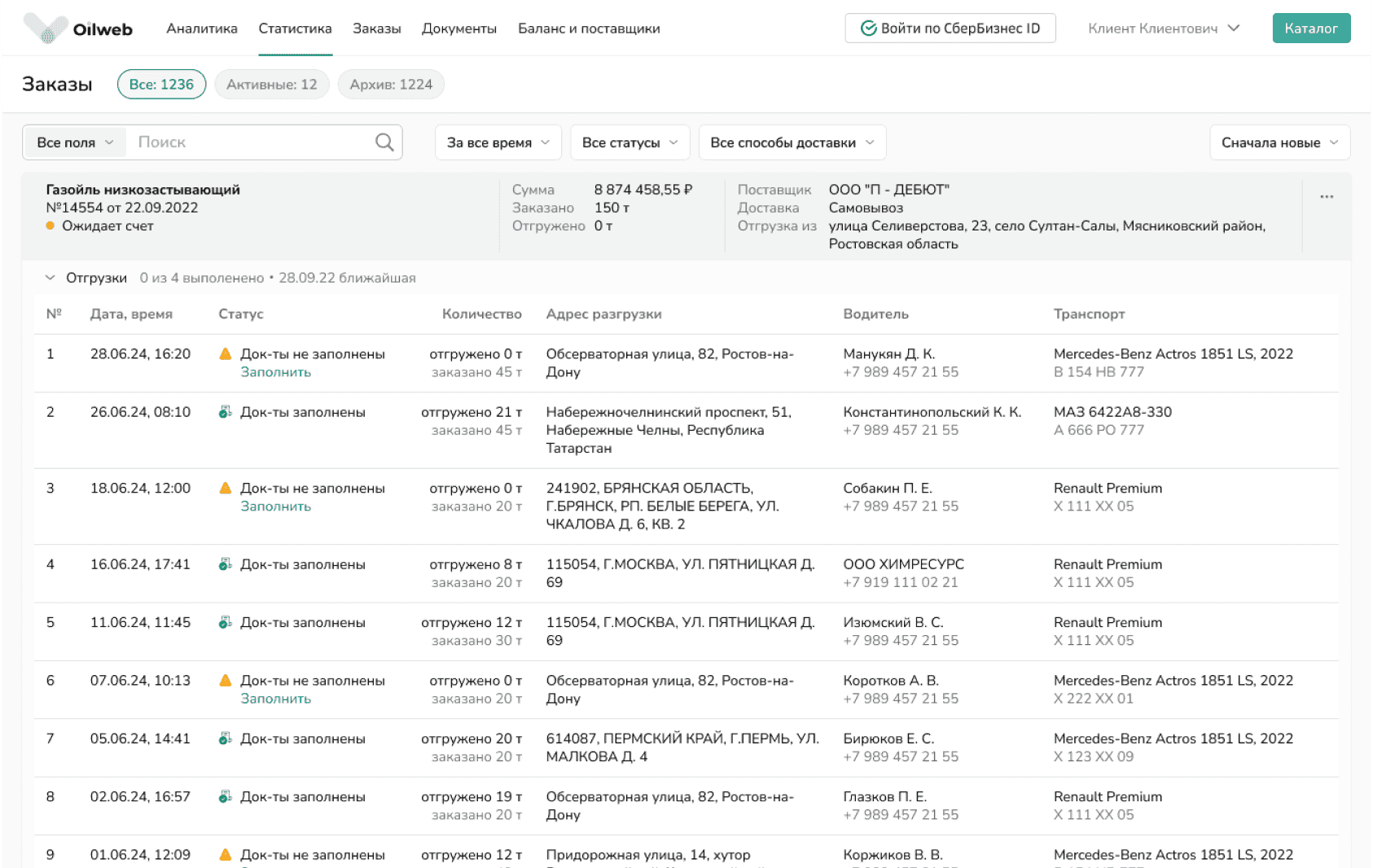This screenshot has height=868, width=1373.
Task: Click warning icon in shipment row 3
Action: (226, 489)
